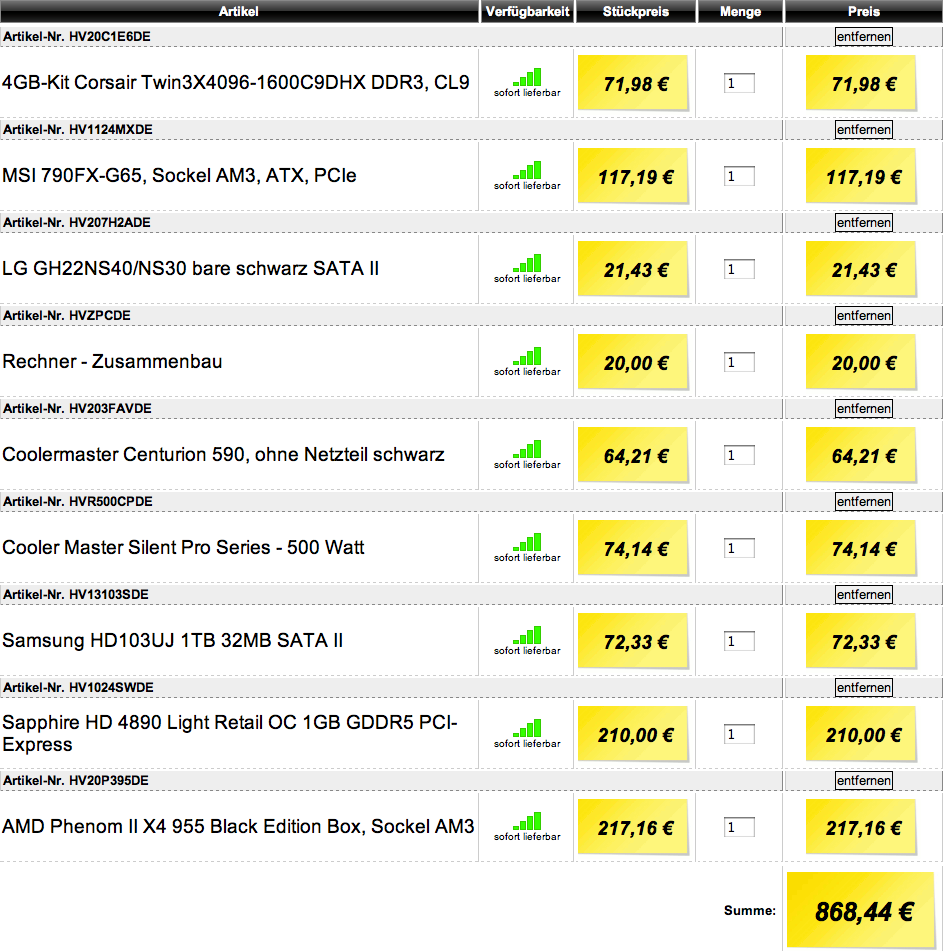This screenshot has width=945, height=951.
Task: Click the Summe: label
Action: click(x=750, y=910)
